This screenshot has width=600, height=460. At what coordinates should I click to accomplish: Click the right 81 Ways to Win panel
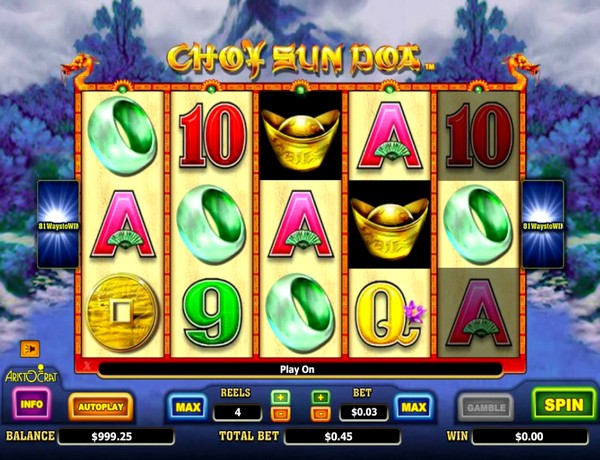[543, 225]
